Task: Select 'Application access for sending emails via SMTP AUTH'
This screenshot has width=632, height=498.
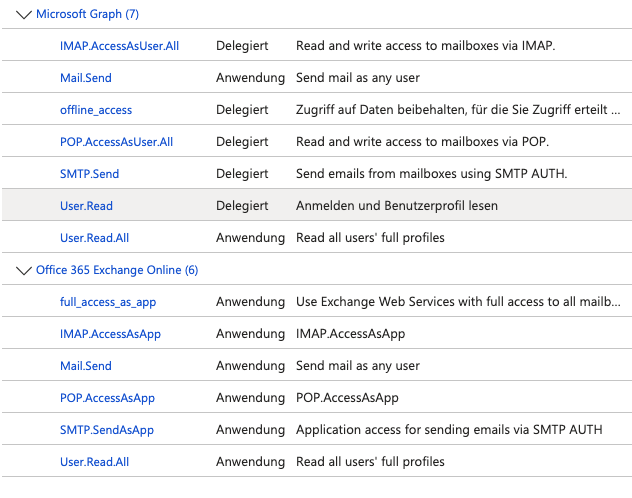Action: click(x=449, y=430)
